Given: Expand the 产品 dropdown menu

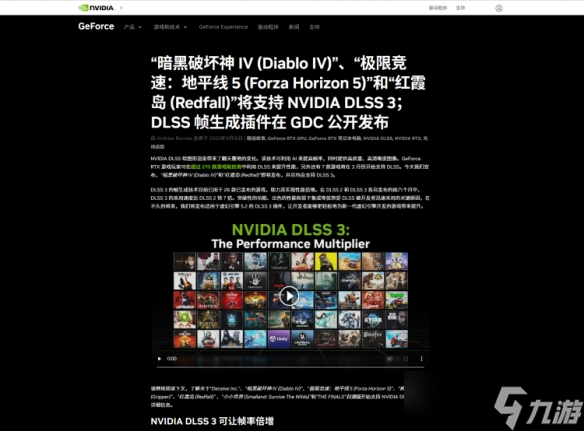Looking at the screenshot, I should [x=133, y=27].
